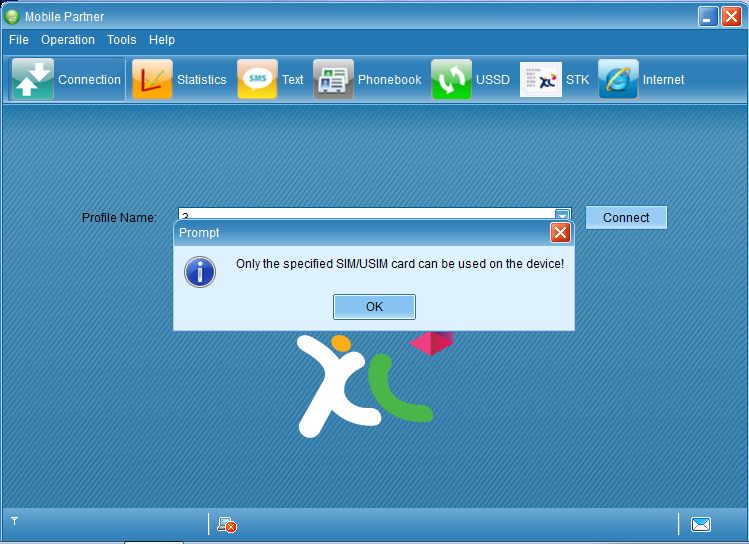Open the Help menu
The width and height of the screenshot is (749, 544).
161,40
